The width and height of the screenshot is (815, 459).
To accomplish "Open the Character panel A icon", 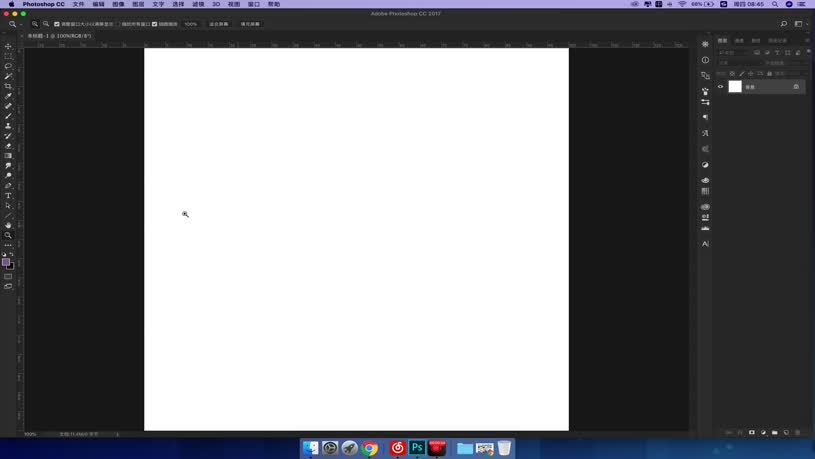I will click(705, 244).
